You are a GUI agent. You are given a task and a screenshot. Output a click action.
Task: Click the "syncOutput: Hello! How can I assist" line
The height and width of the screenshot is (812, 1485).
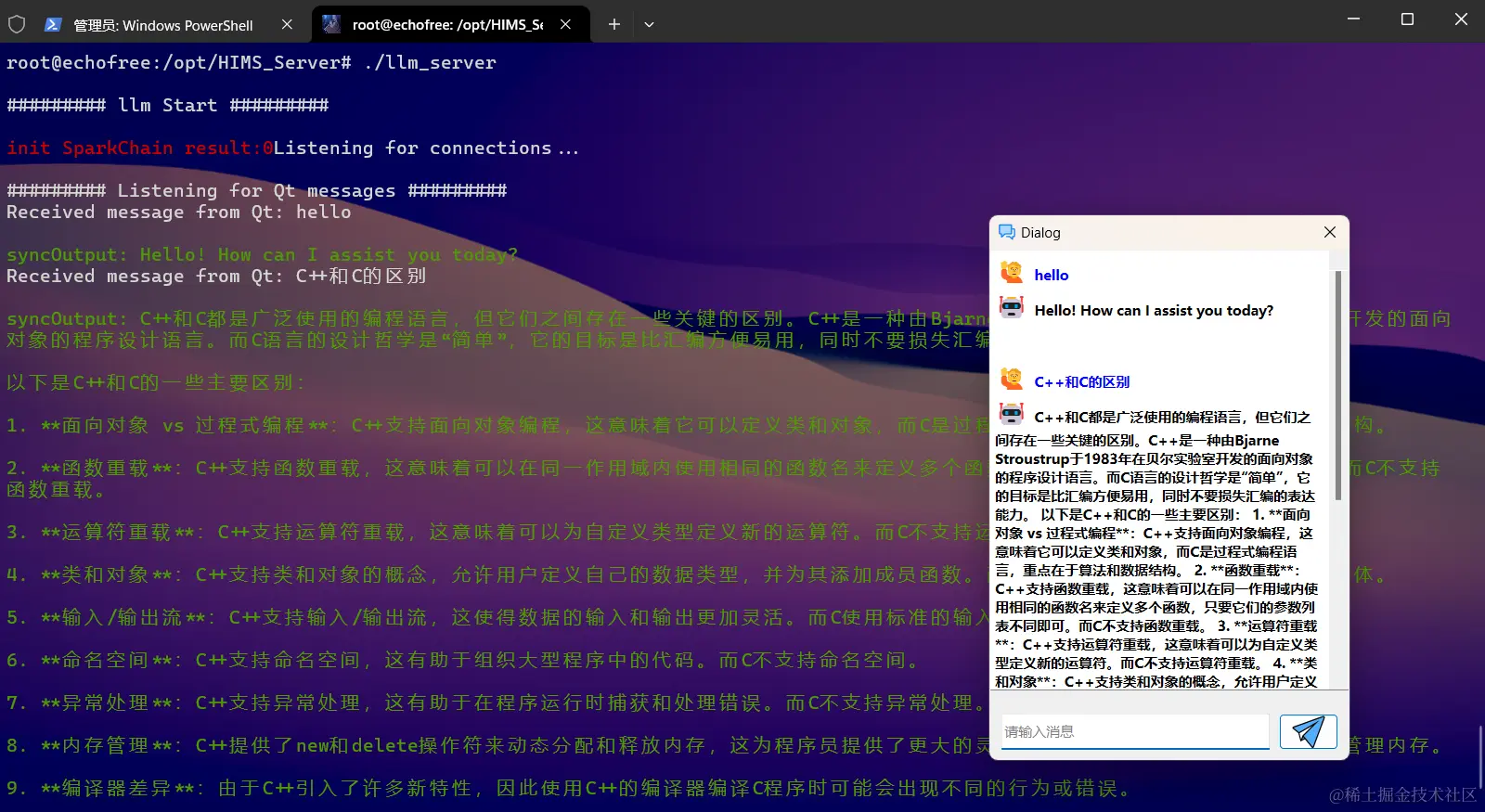pos(262,254)
